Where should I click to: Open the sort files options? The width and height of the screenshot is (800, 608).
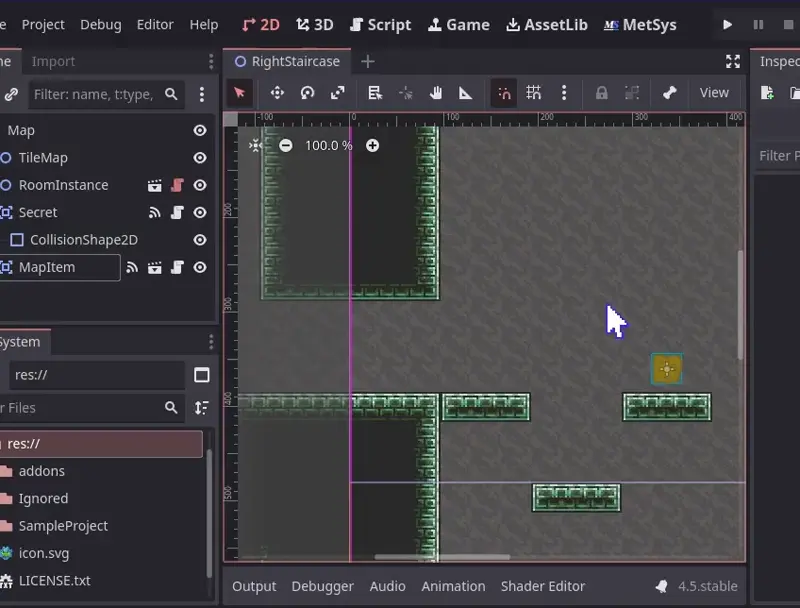pyautogui.click(x=202, y=408)
